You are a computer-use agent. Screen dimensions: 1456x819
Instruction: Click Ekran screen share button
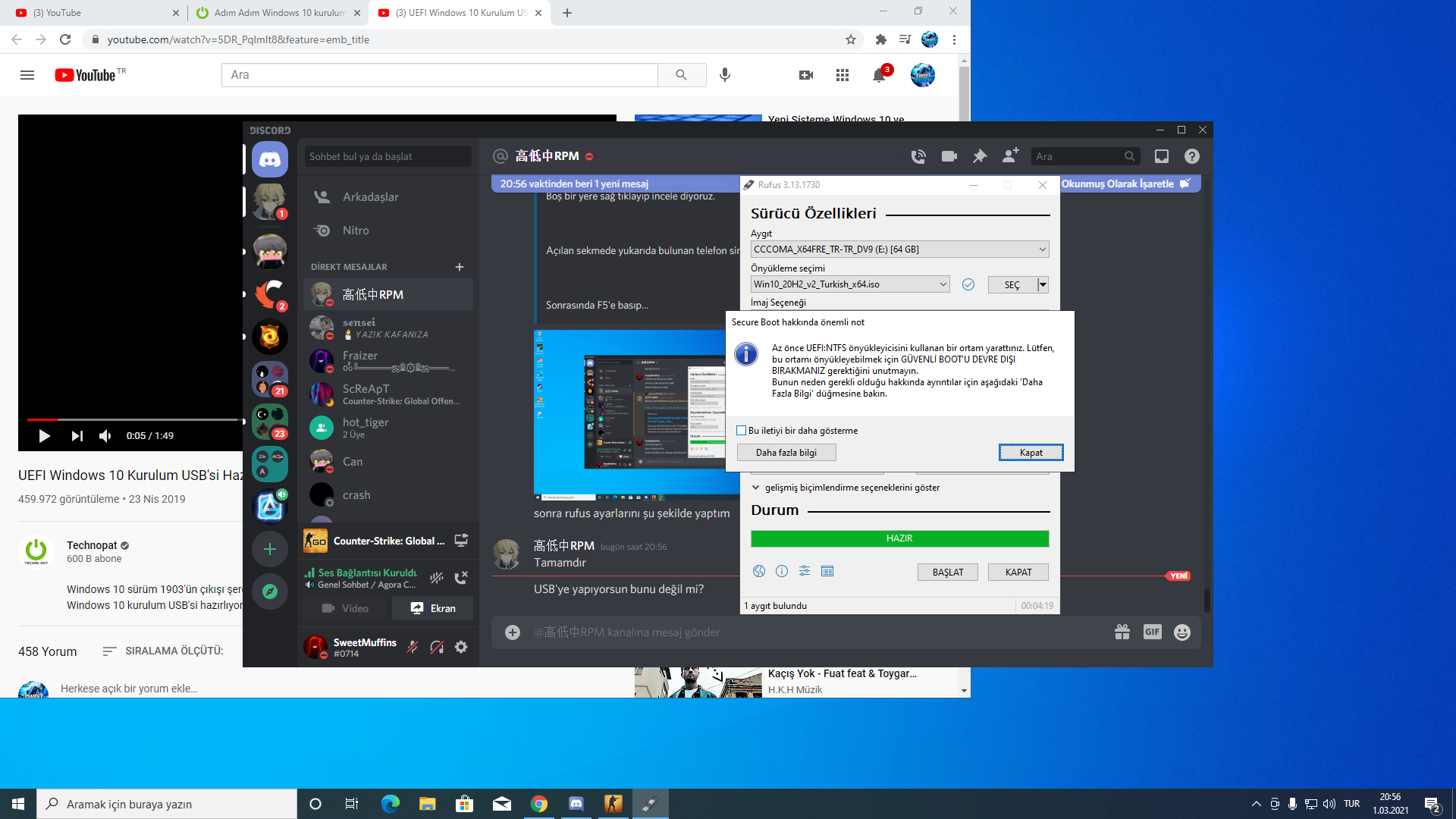tap(433, 608)
